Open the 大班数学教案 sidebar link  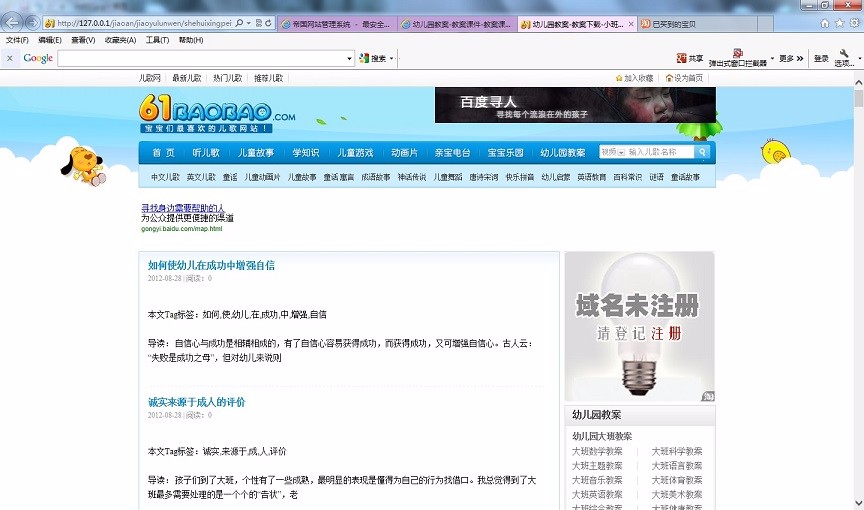(597, 451)
